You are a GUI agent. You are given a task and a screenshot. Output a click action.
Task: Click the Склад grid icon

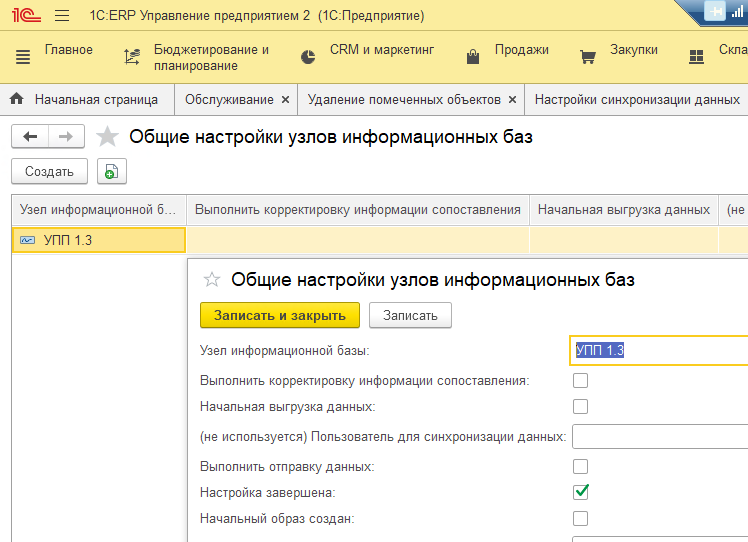tap(696, 57)
